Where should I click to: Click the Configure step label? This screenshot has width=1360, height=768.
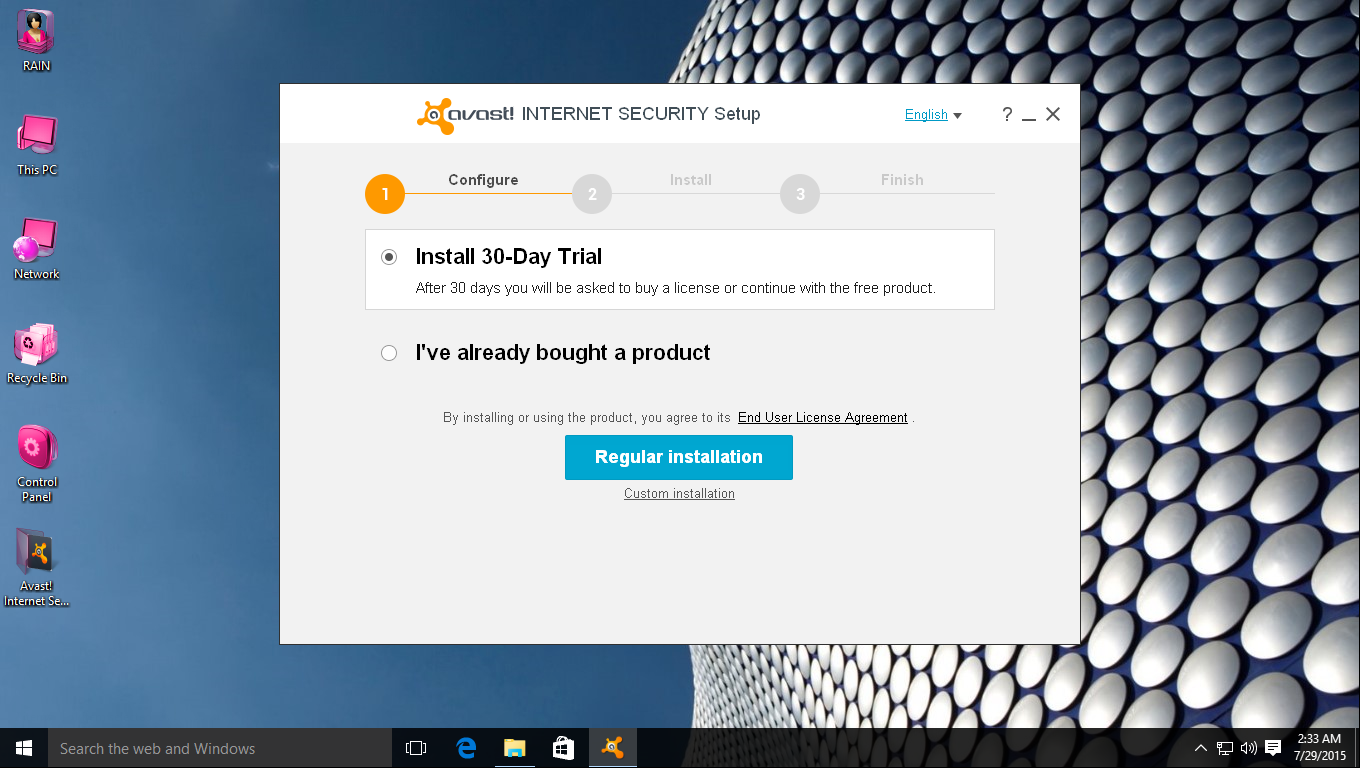point(483,180)
